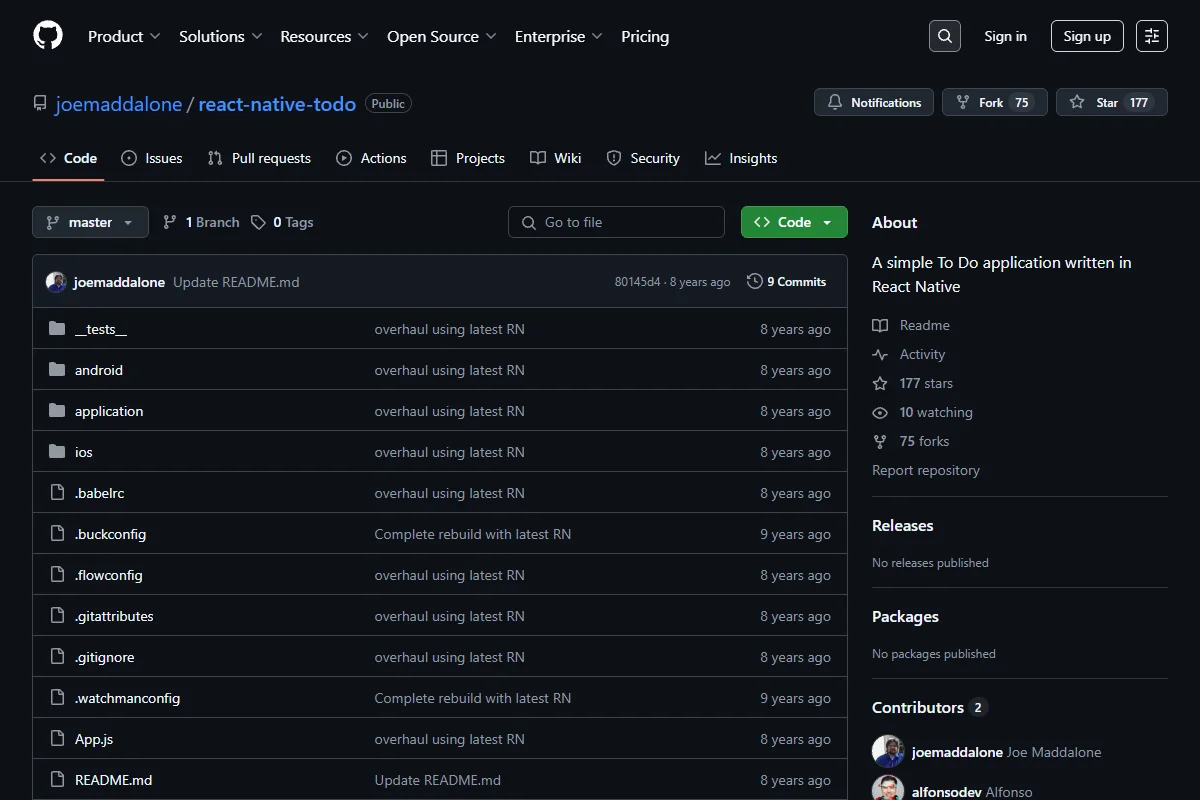Screen dimensions: 1200x800
Task: Expand the Product menu in header
Action: point(124,36)
